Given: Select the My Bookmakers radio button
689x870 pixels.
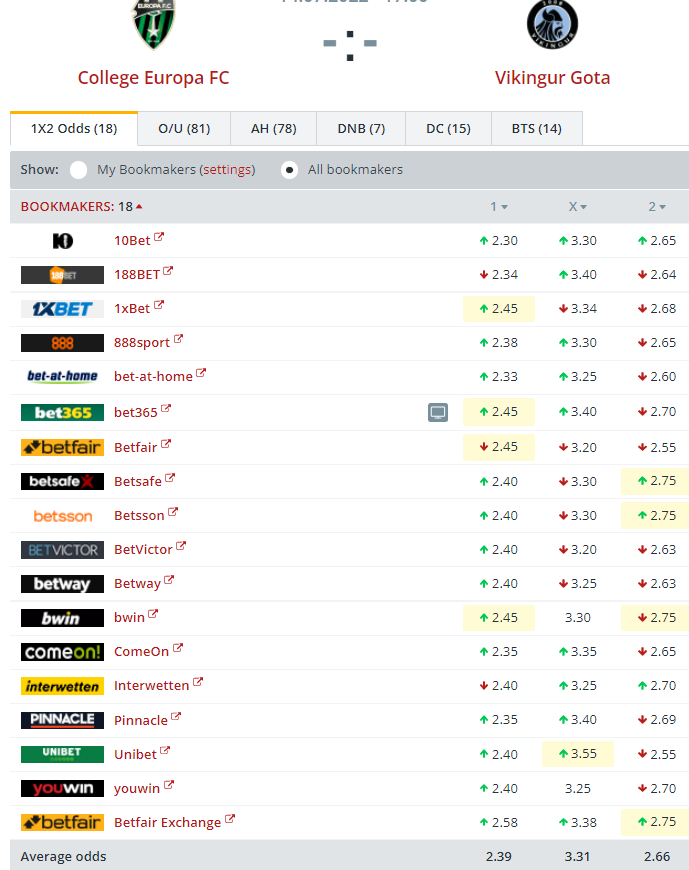Looking at the screenshot, I should (78, 170).
